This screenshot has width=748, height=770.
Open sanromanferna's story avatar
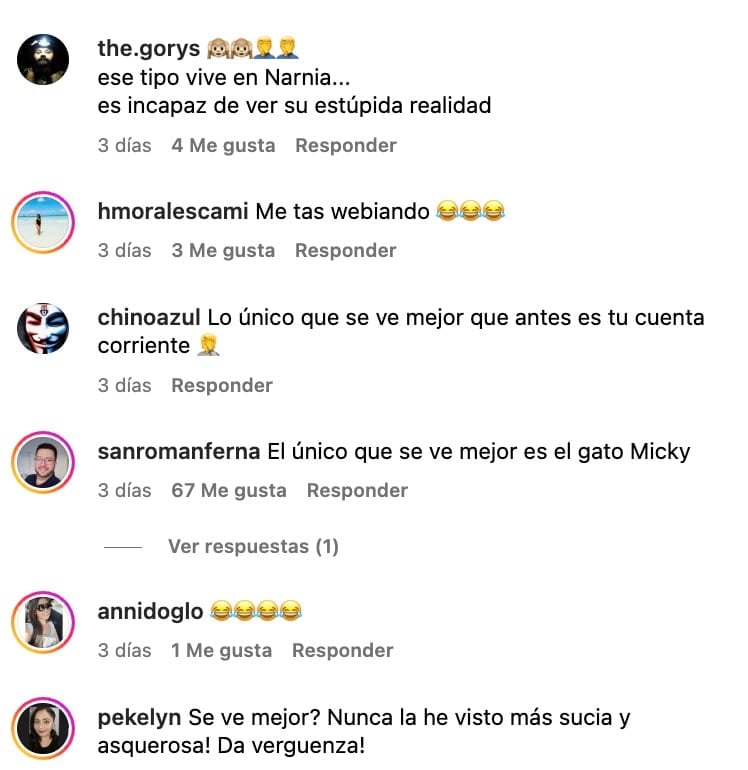[43, 462]
